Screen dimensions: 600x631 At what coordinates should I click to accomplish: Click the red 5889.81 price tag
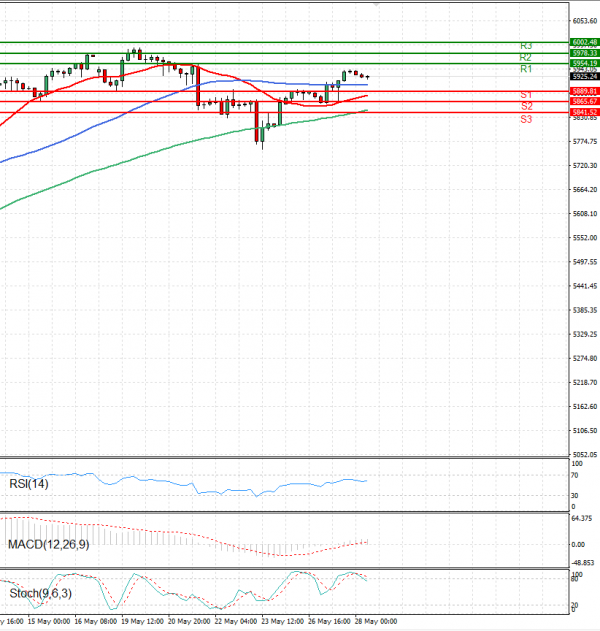click(x=585, y=91)
